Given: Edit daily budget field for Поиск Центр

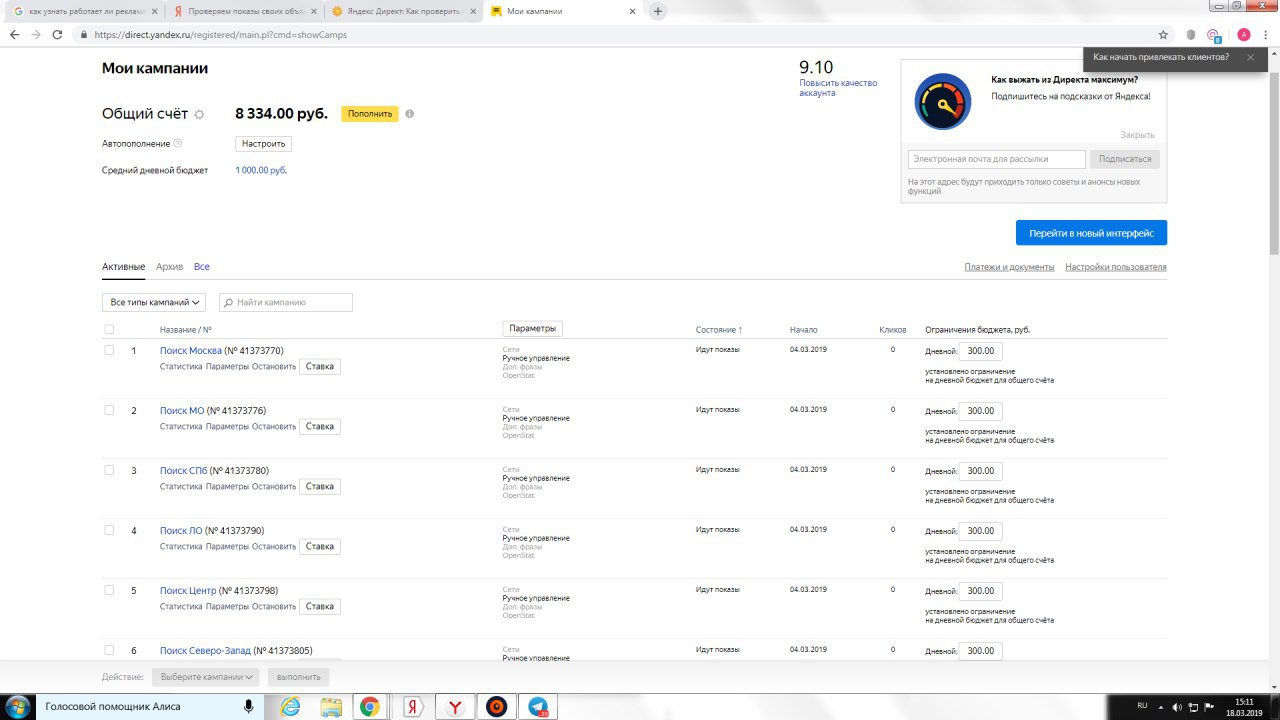Looking at the screenshot, I should tap(980, 591).
